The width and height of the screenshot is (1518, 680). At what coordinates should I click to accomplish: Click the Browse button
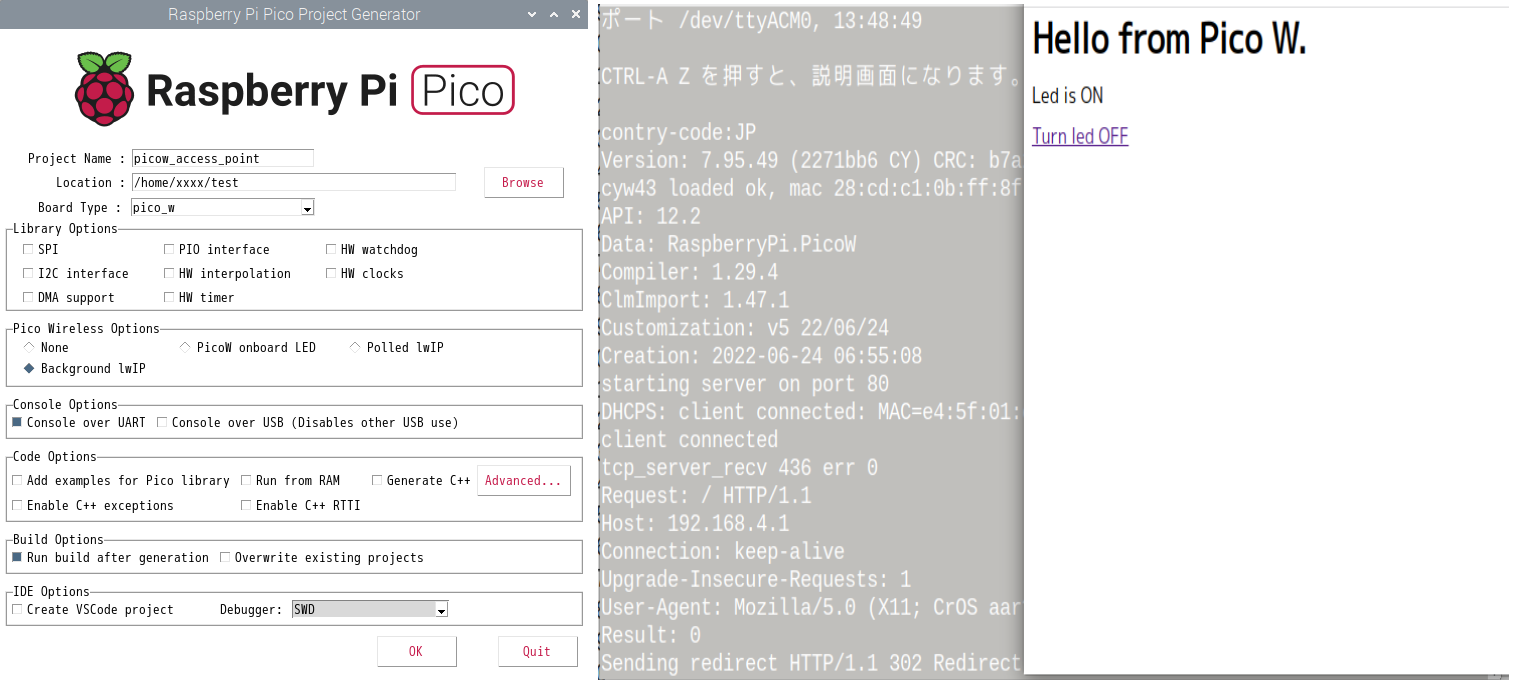tap(523, 182)
